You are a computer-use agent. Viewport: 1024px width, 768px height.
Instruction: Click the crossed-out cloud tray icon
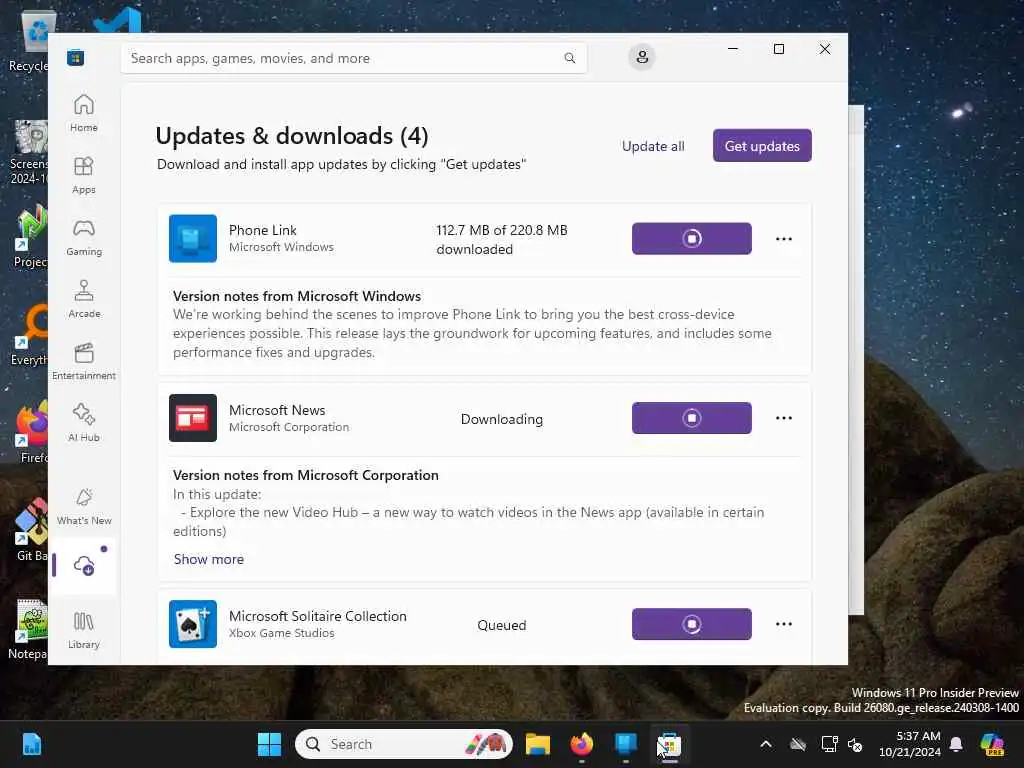point(798,744)
